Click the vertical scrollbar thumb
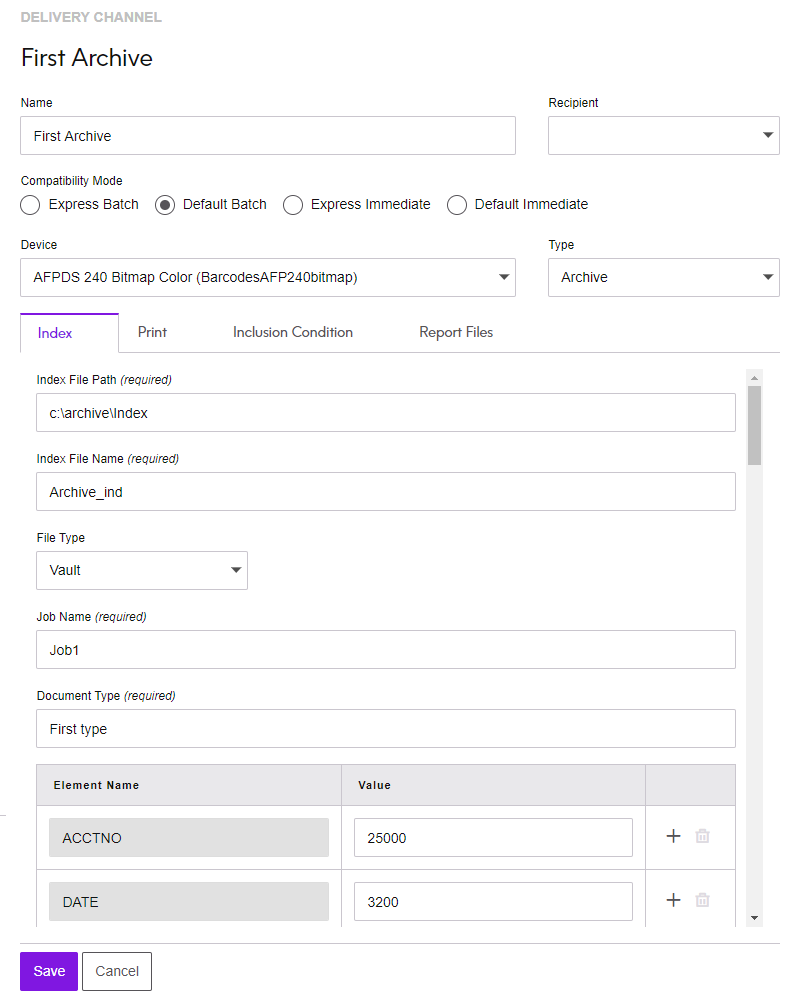The width and height of the screenshot is (810, 1004). click(754, 425)
